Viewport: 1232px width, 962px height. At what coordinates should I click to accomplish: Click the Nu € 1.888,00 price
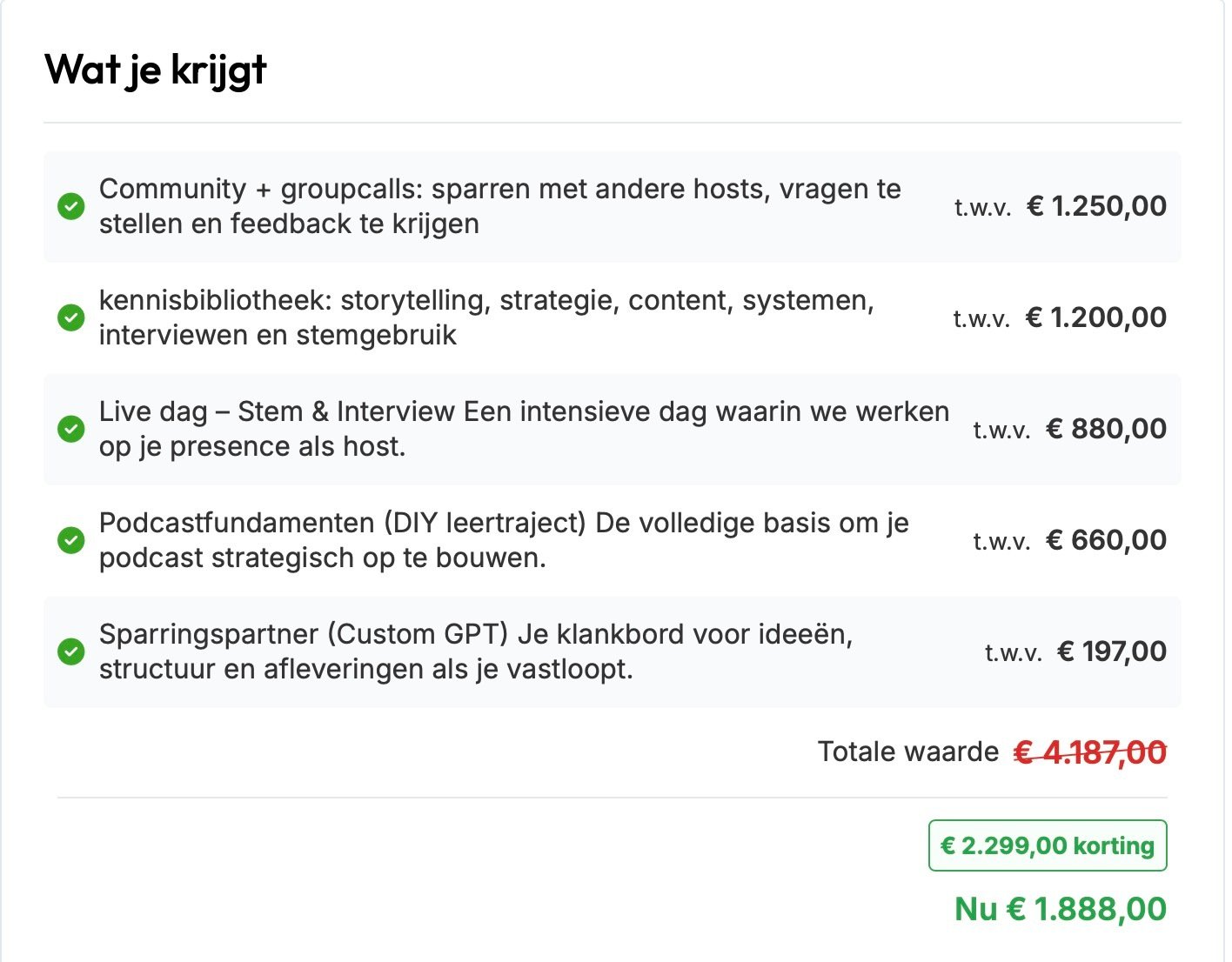coord(1060,909)
